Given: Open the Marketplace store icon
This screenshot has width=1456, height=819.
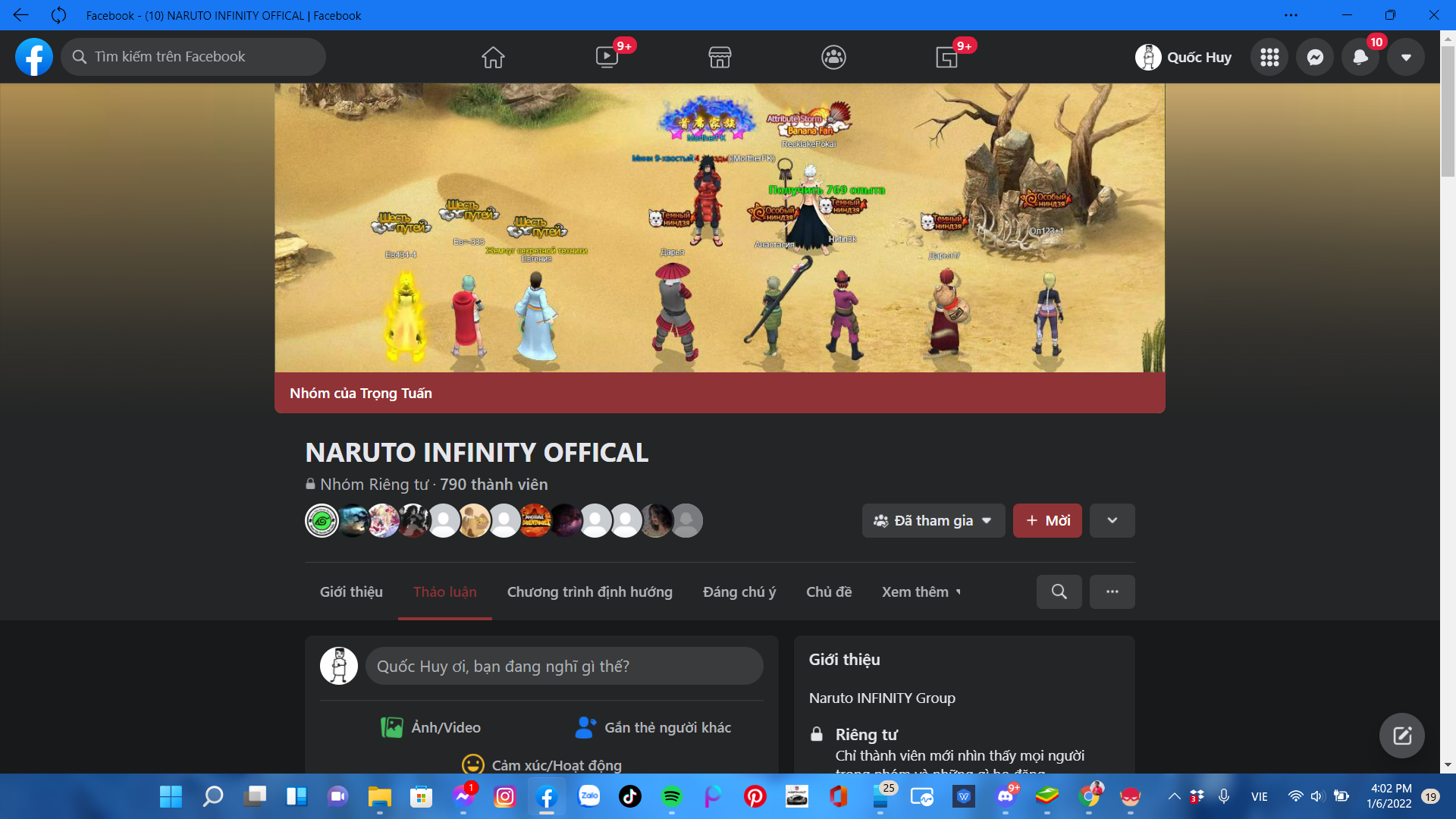Looking at the screenshot, I should (720, 57).
